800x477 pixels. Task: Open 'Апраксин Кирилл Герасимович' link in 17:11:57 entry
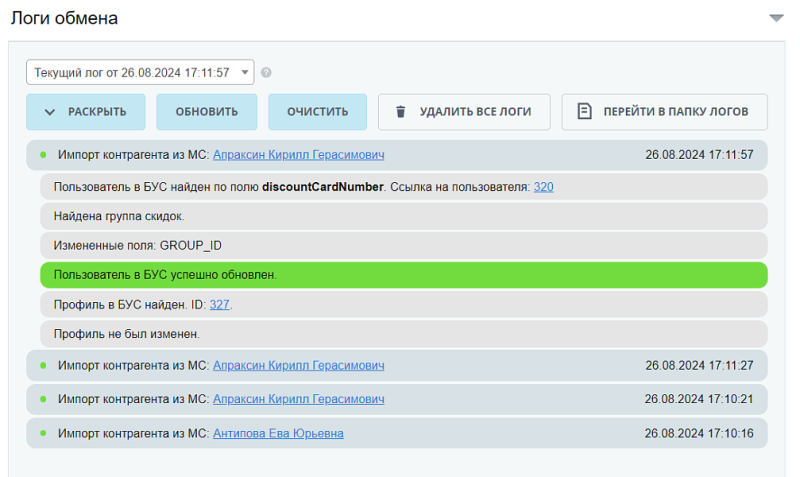298,155
